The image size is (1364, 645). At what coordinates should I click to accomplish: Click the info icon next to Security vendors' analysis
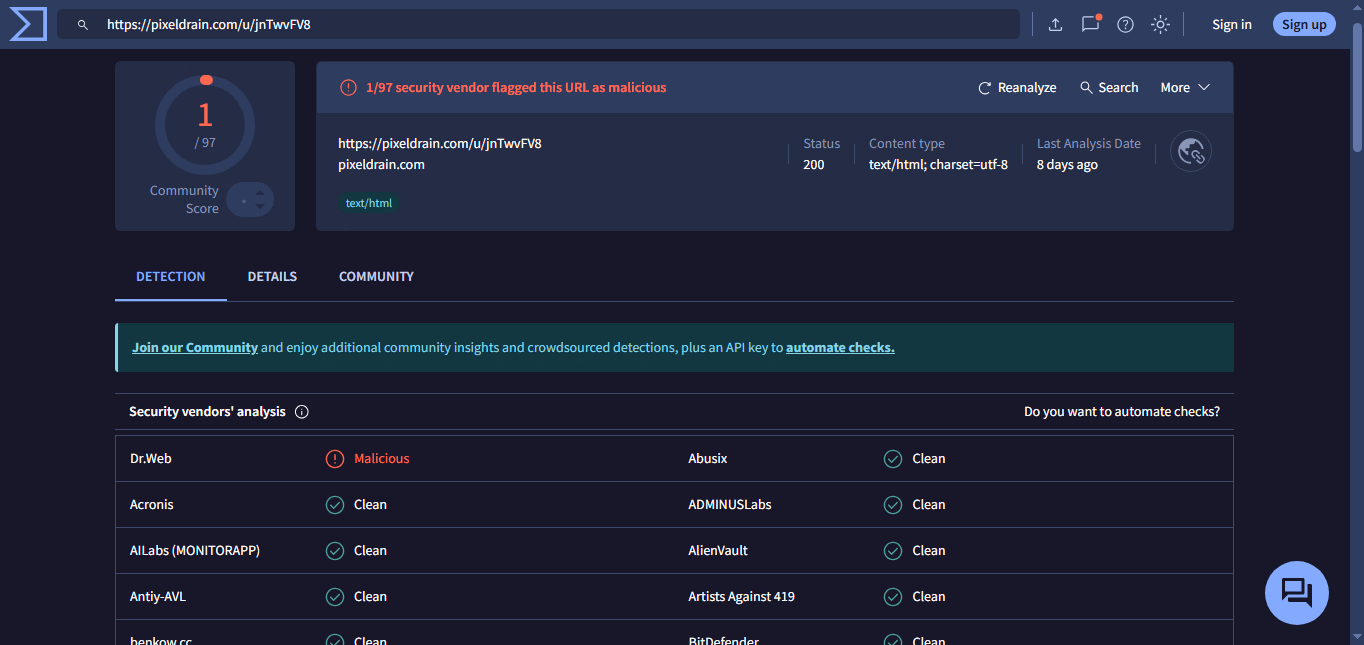(x=302, y=412)
